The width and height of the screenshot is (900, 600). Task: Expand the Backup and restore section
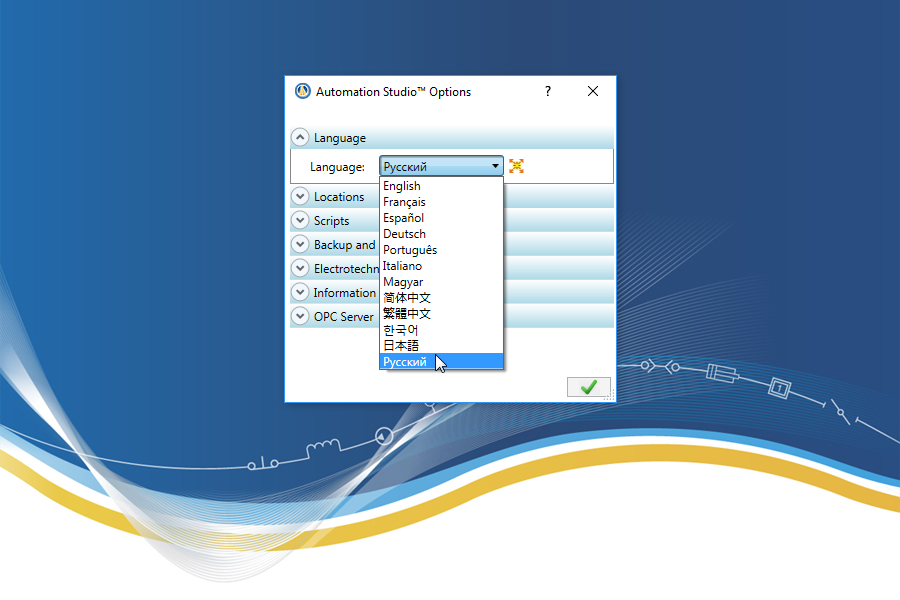(x=300, y=245)
